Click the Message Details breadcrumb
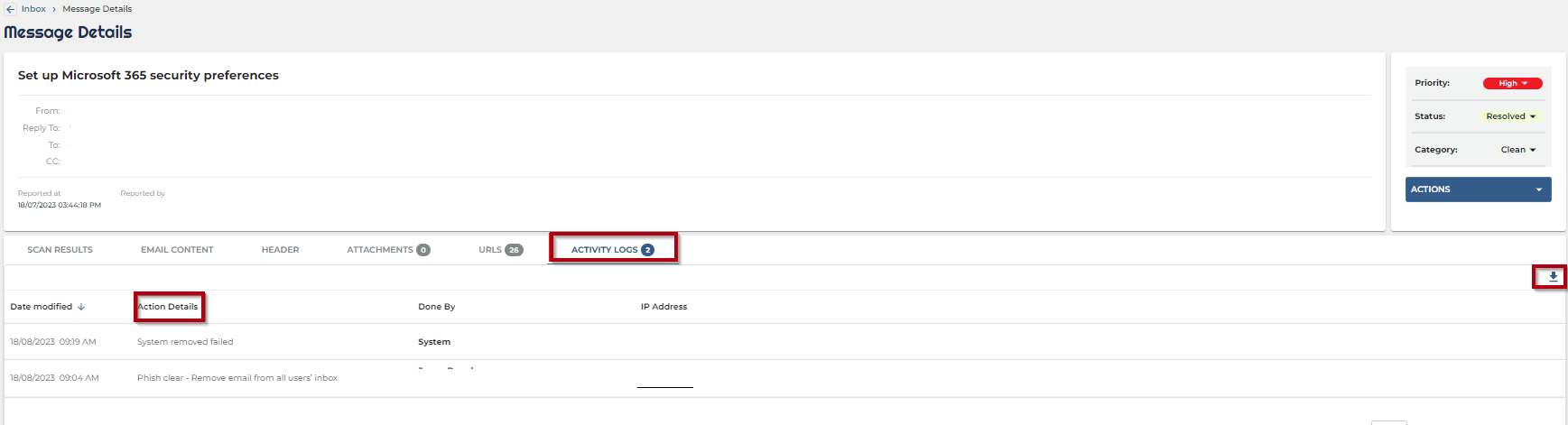Image resolution: width=1568 pixels, height=425 pixels. point(97,9)
